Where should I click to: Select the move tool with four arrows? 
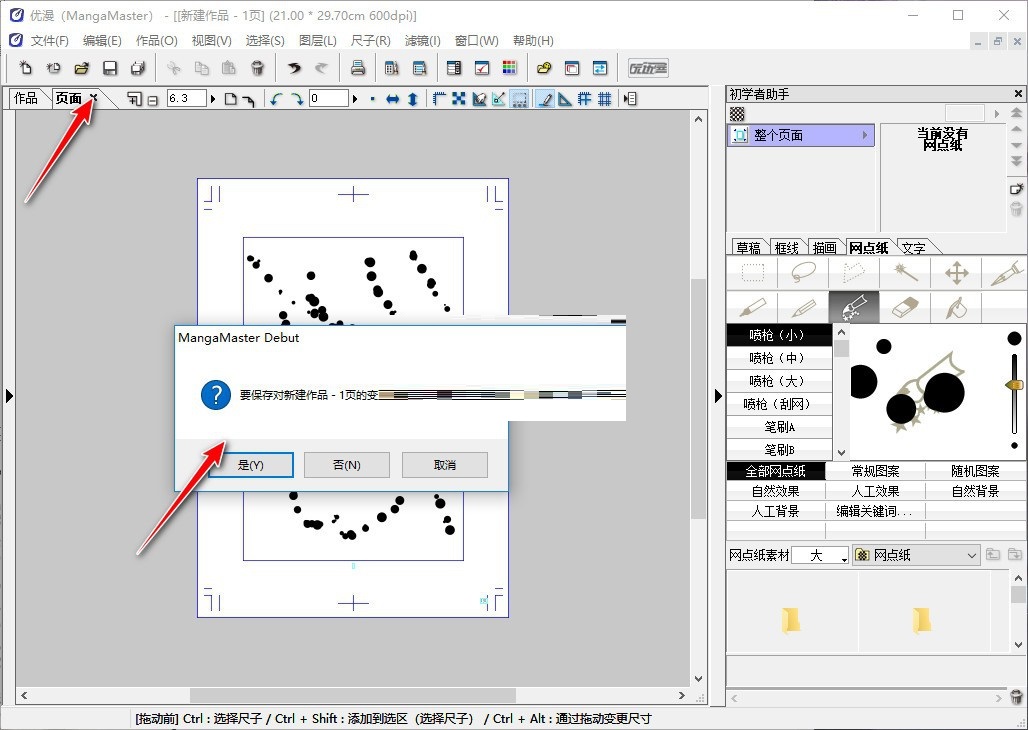[957, 272]
